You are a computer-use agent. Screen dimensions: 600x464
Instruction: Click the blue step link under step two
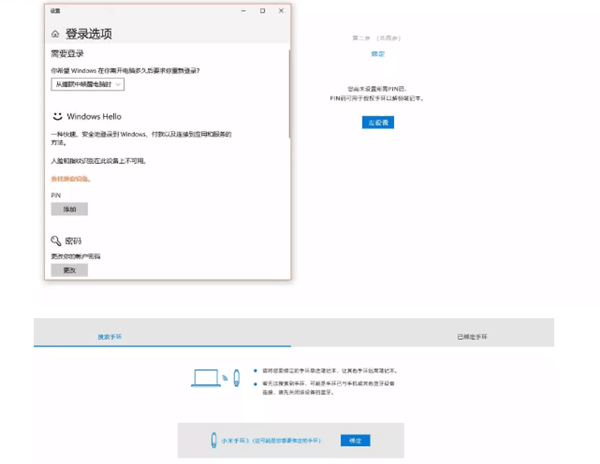pyautogui.click(x=378, y=54)
